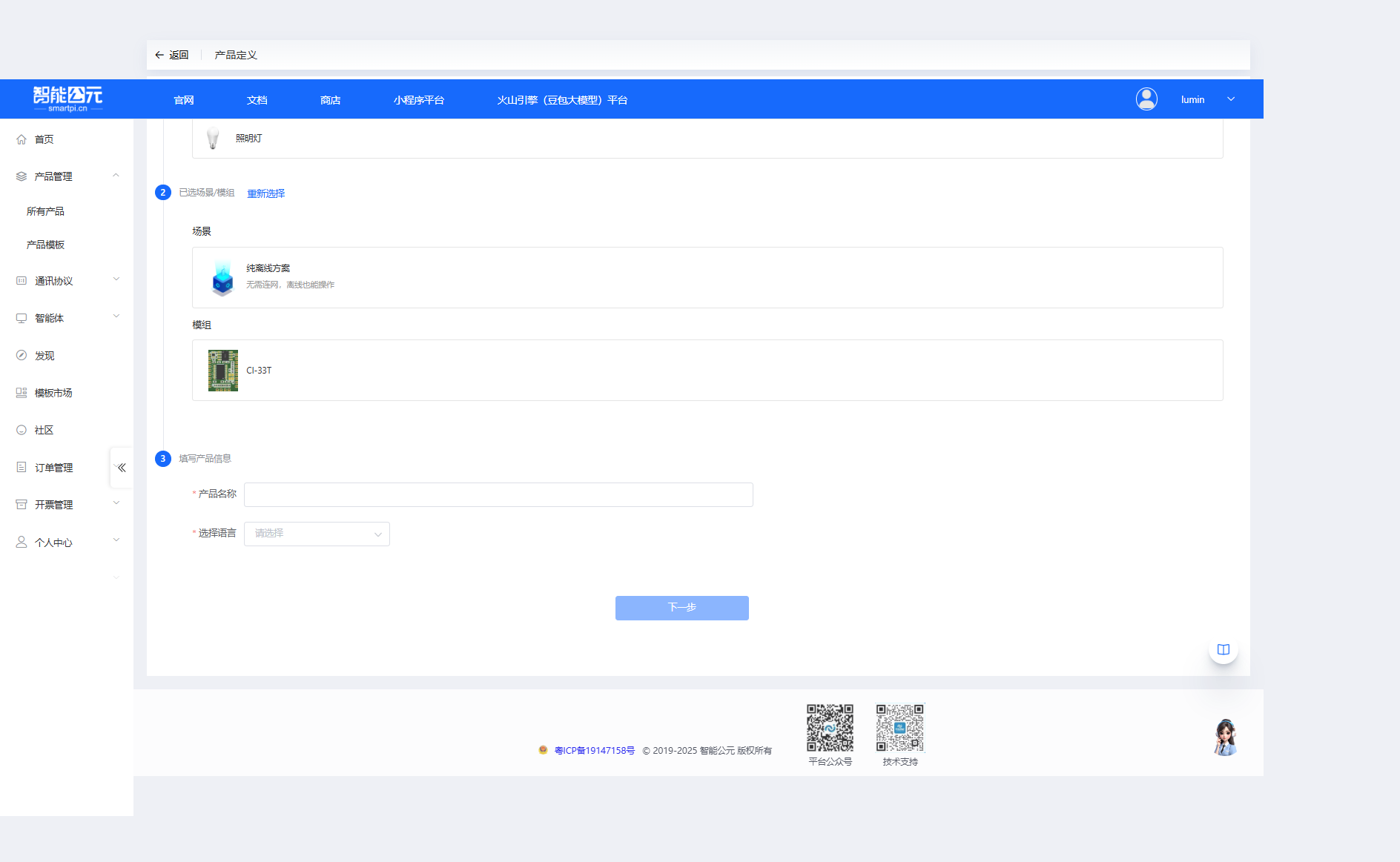Click the 重新选择 link
This screenshot has width=1400, height=862.
pyautogui.click(x=265, y=193)
